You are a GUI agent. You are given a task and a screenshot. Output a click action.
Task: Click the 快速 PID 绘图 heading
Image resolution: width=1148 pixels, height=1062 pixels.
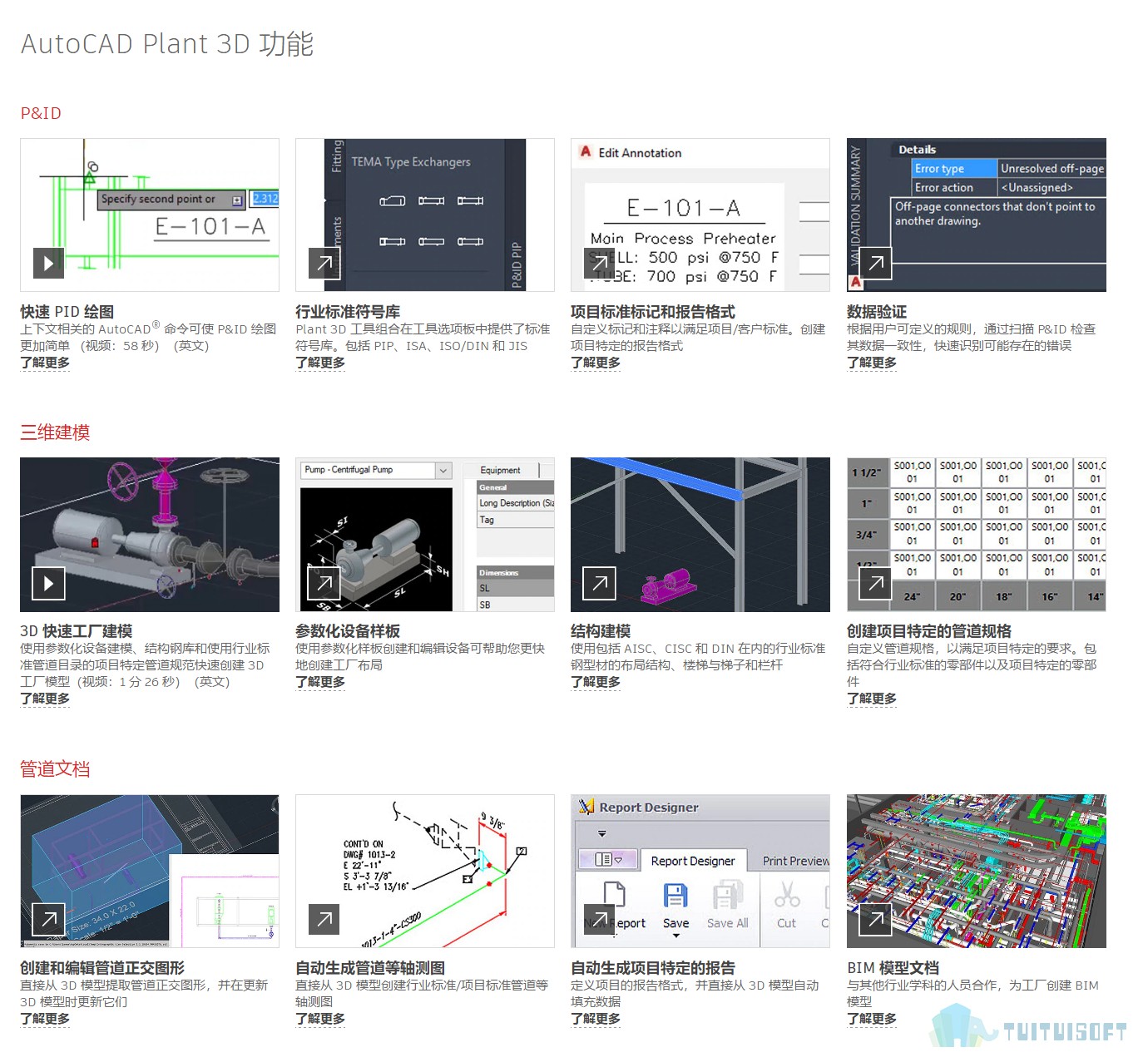pos(67,312)
